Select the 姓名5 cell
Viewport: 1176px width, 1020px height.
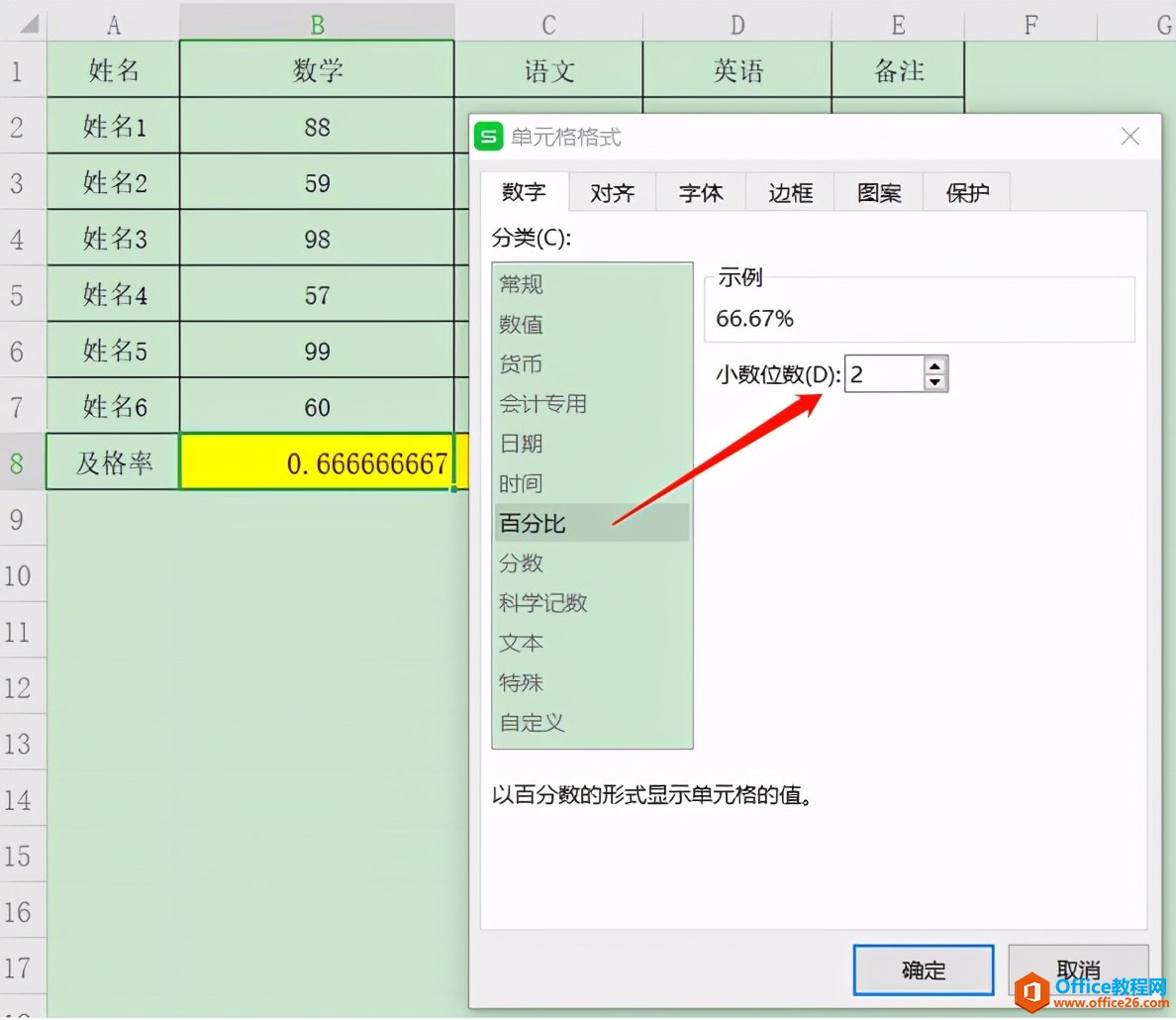coord(113,351)
